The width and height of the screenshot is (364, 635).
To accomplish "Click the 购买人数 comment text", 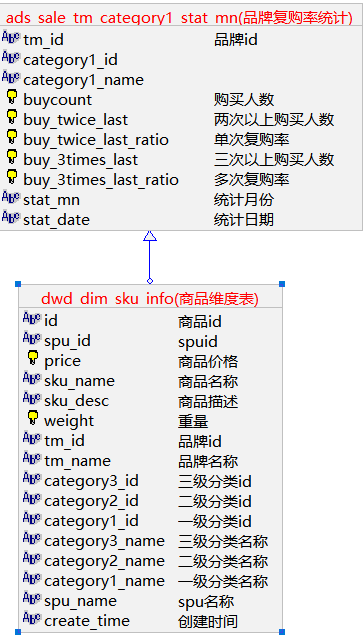I will pyautogui.click(x=244, y=100).
